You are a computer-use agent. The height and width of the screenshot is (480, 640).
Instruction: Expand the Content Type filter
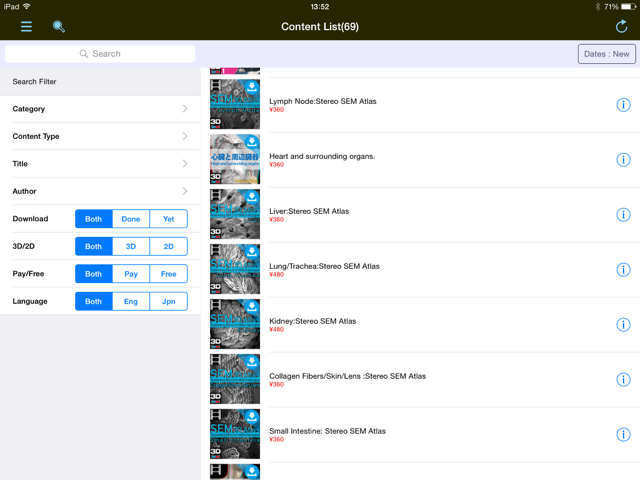point(100,136)
